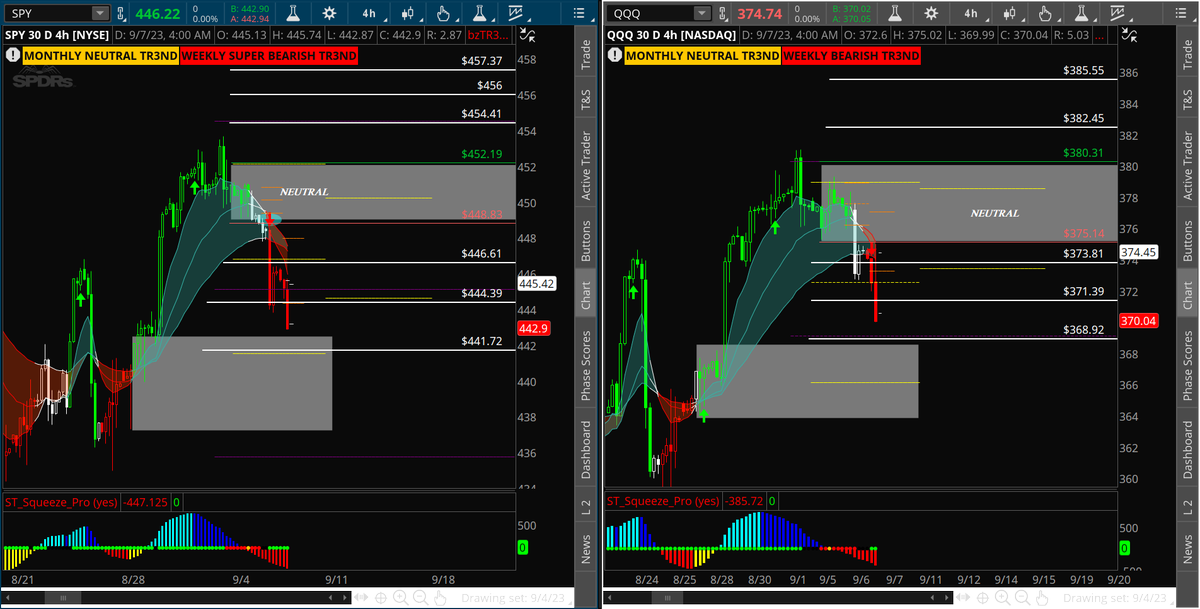The width and height of the screenshot is (1200, 609).
Task: Open chart settings gear in SPY chart
Action: tap(330, 13)
